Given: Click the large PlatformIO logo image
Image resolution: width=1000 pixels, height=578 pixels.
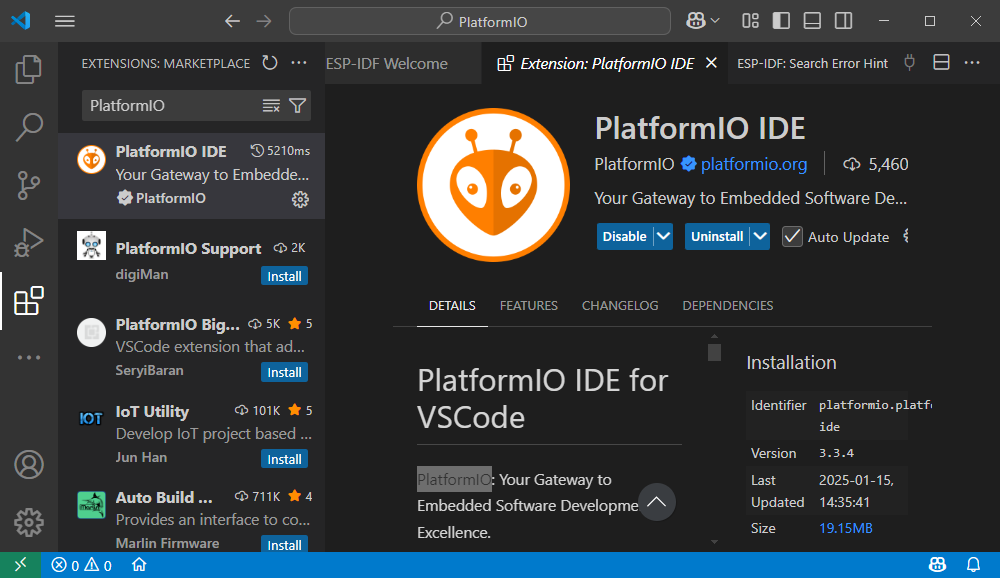Looking at the screenshot, I should 493,184.
